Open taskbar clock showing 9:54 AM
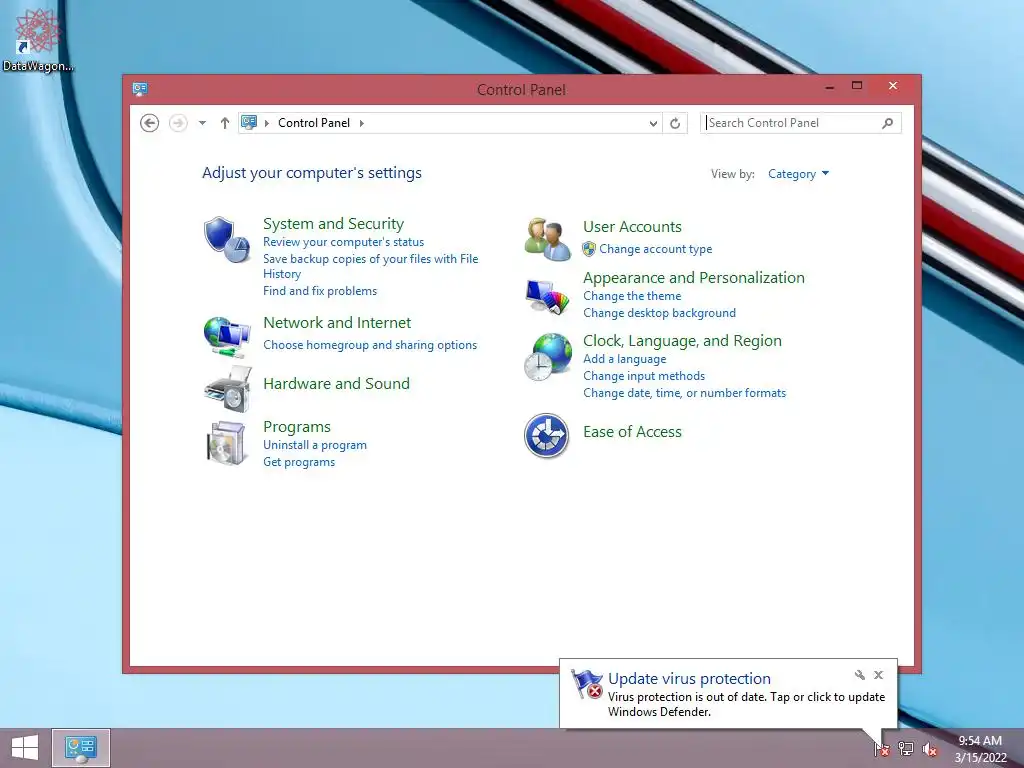Screen dimensions: 1024x768 pos(980,748)
